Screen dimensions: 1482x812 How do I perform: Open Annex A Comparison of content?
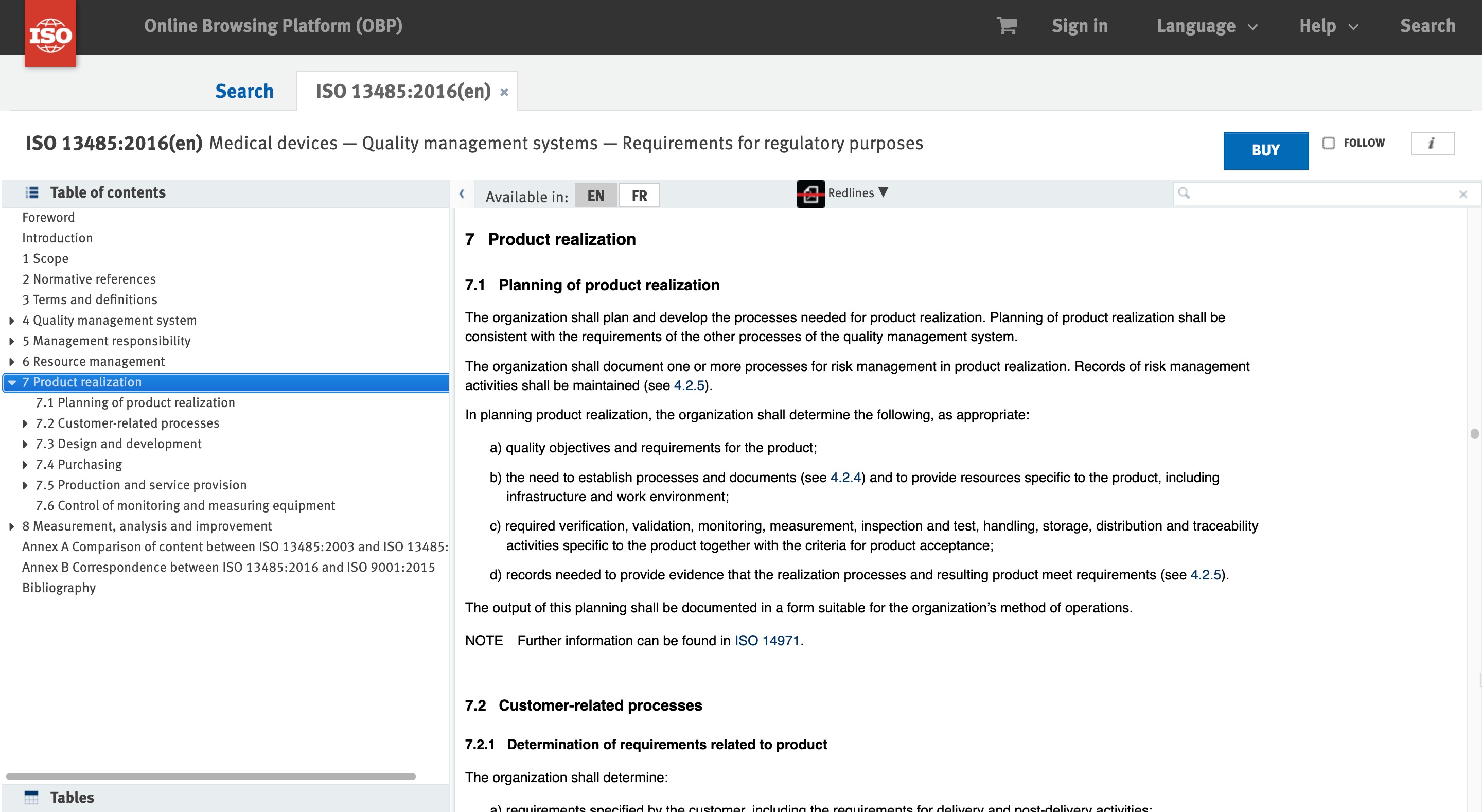(x=235, y=546)
